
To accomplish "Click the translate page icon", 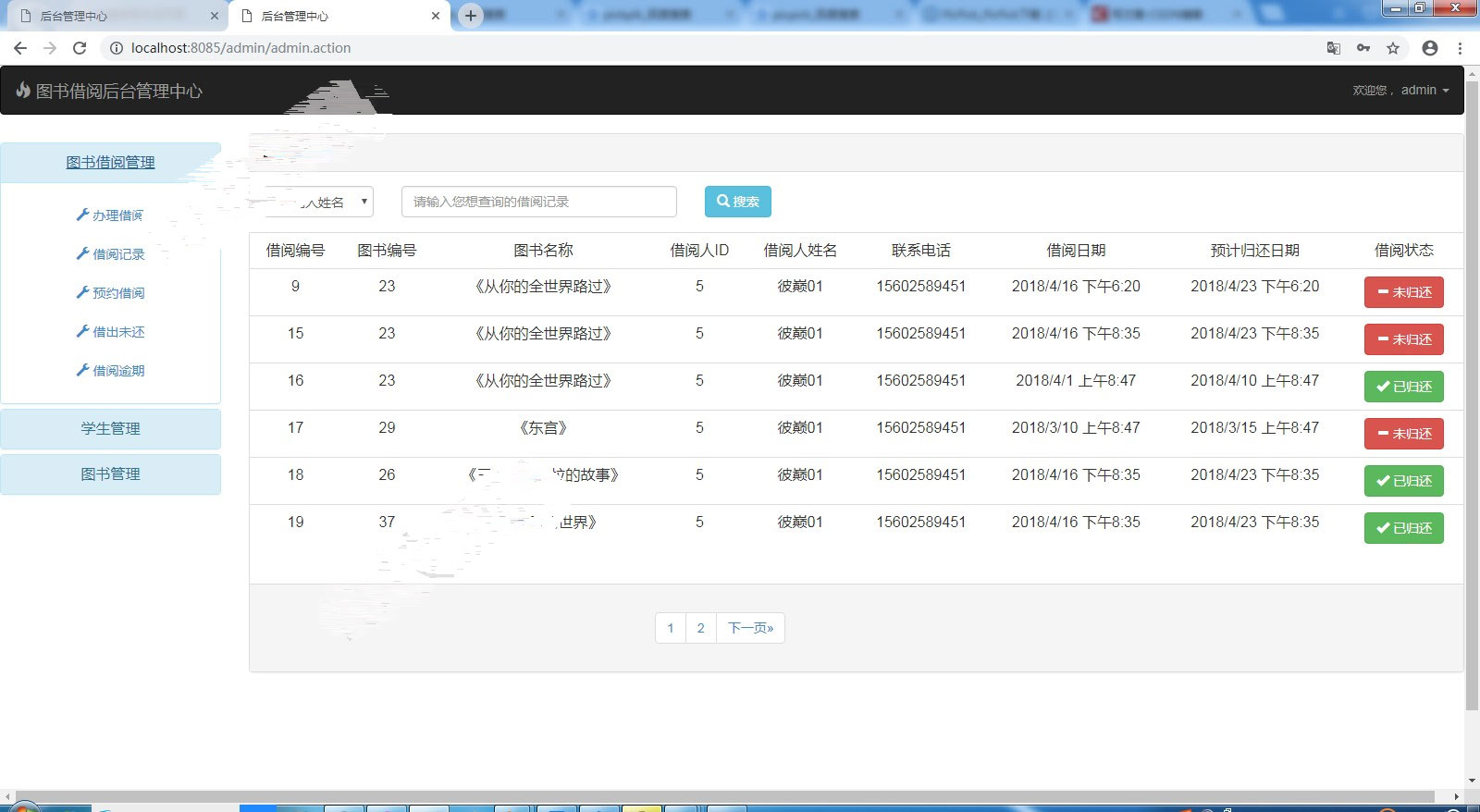I will [x=1333, y=48].
